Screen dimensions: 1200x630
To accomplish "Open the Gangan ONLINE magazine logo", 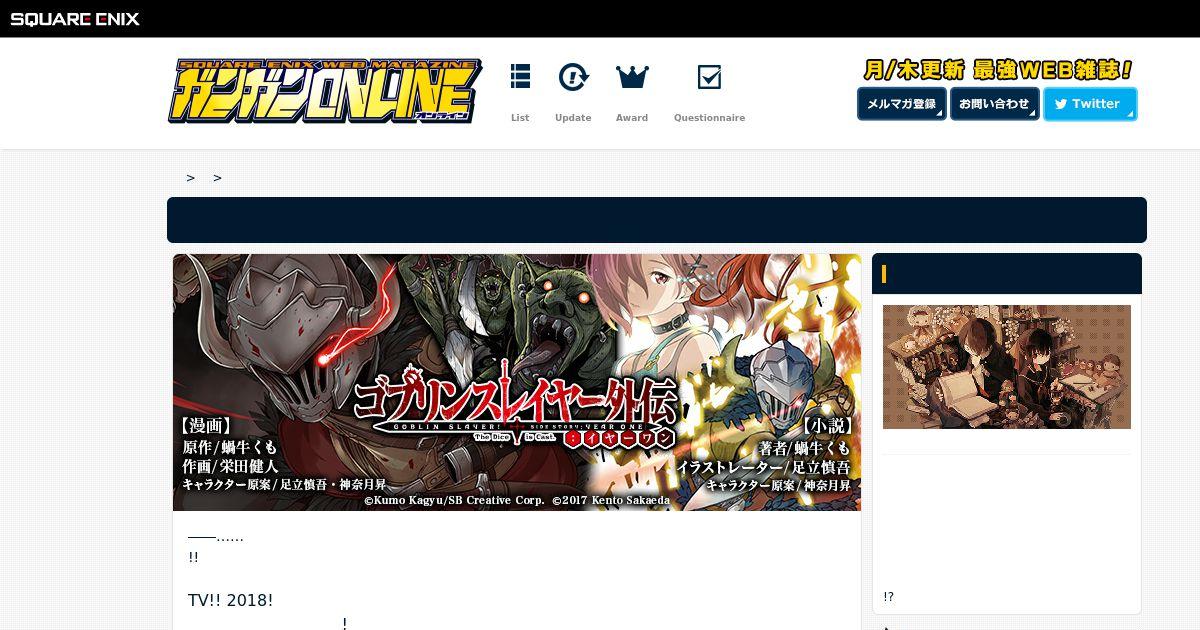I will (325, 91).
